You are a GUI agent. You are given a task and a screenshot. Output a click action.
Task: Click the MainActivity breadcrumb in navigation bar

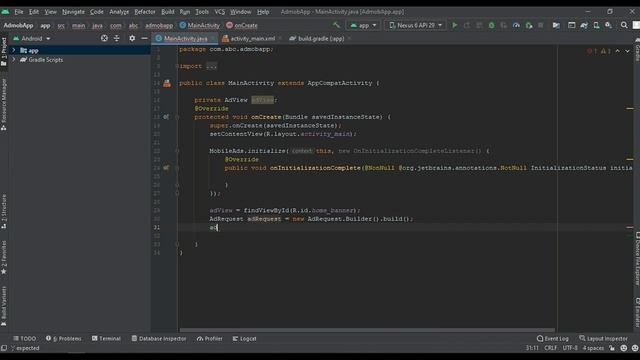[x=200, y=25]
